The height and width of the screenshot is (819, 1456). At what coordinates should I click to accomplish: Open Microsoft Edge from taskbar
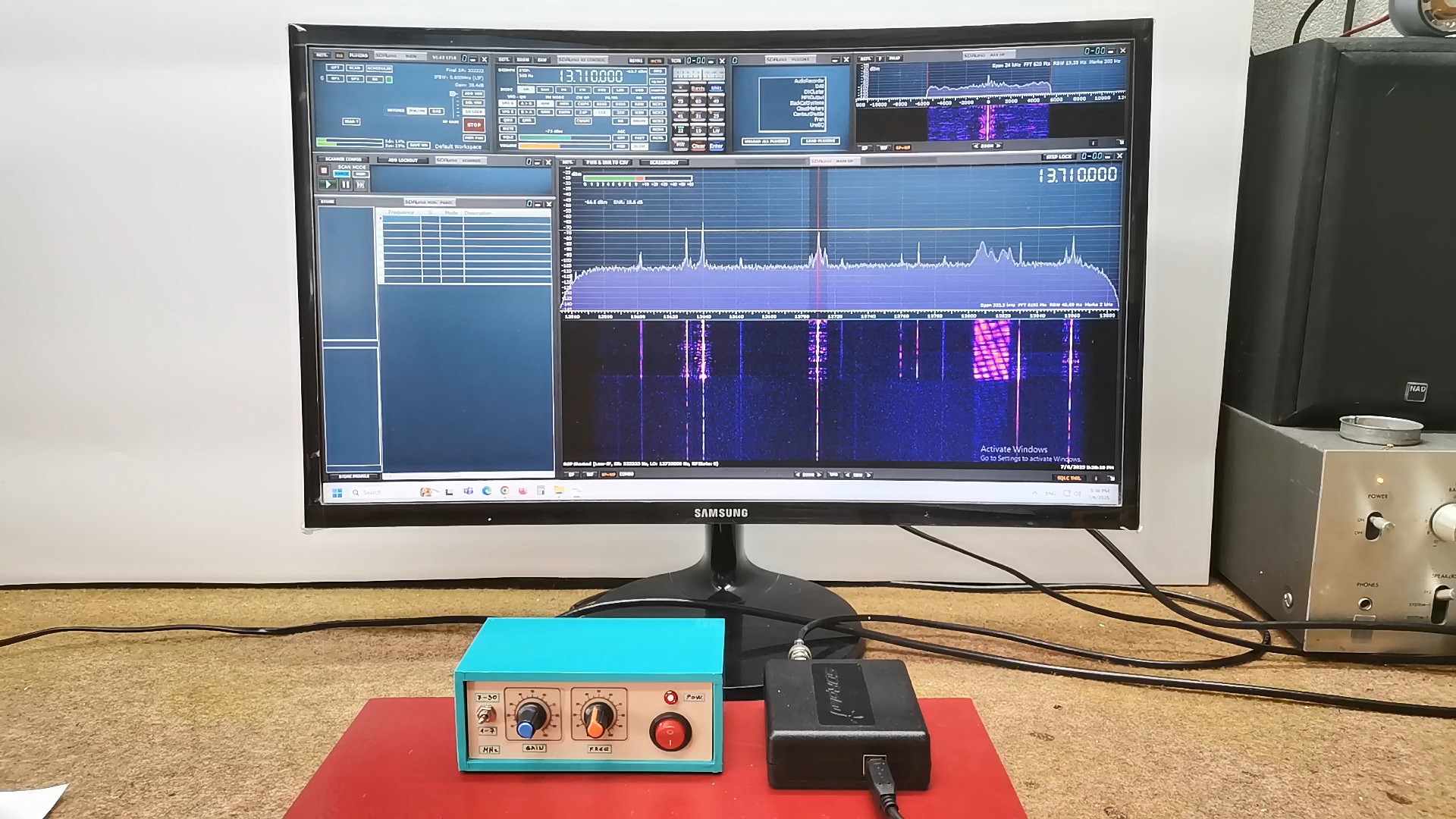coord(486,491)
